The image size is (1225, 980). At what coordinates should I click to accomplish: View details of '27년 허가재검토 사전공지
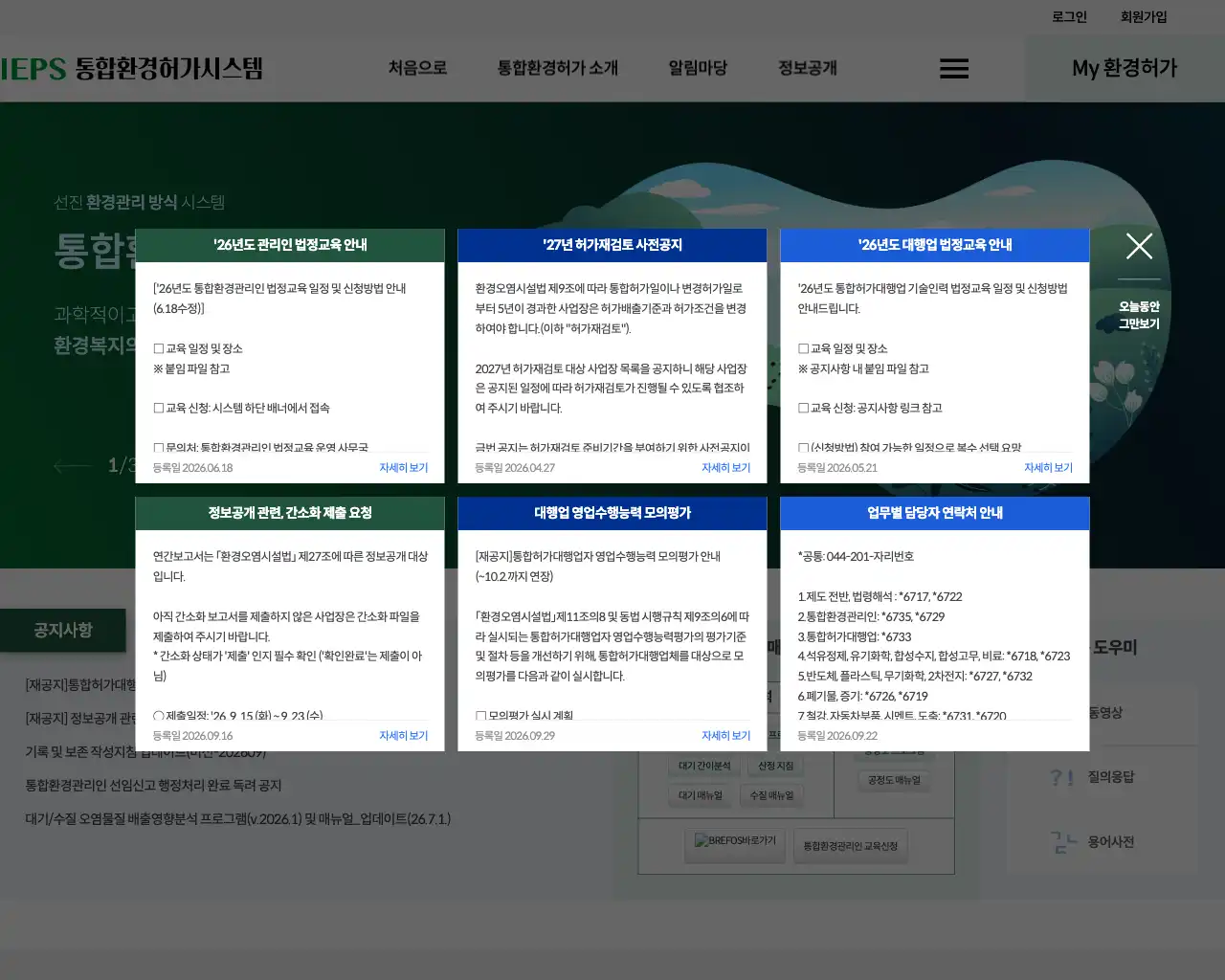[725, 468]
